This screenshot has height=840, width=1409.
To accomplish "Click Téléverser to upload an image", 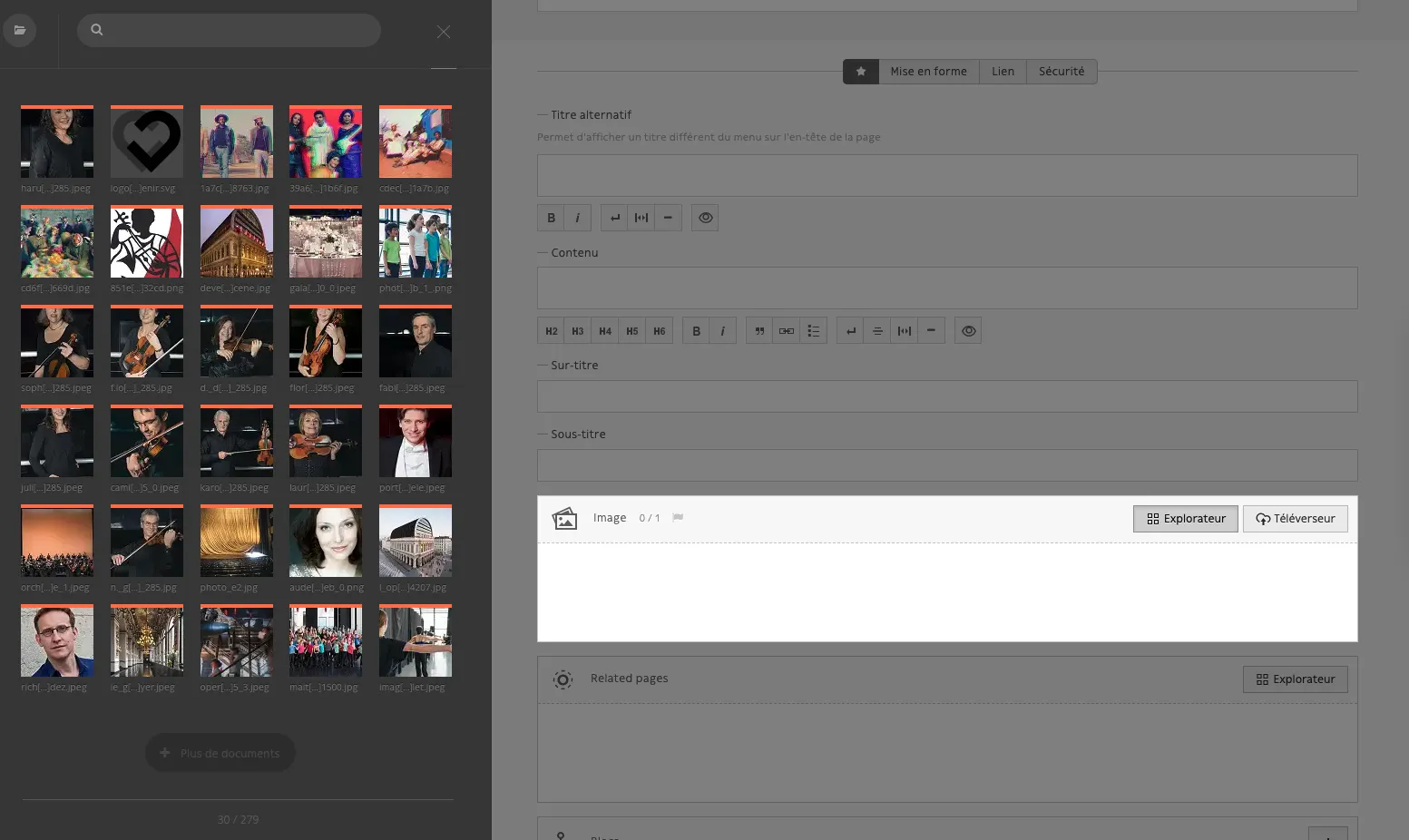I will click(x=1296, y=519).
